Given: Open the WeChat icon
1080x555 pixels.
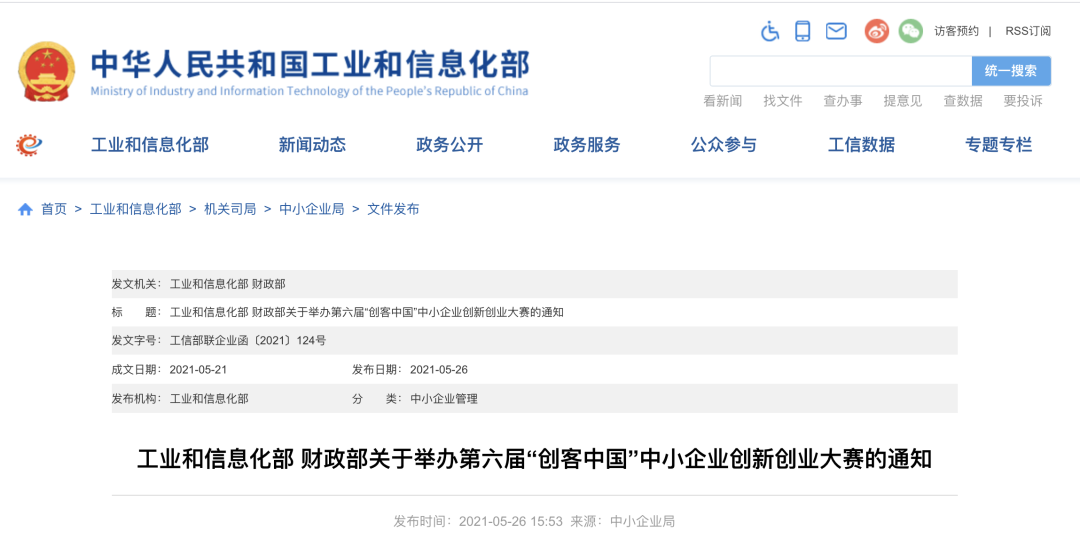Looking at the screenshot, I should pyautogui.click(x=911, y=31).
